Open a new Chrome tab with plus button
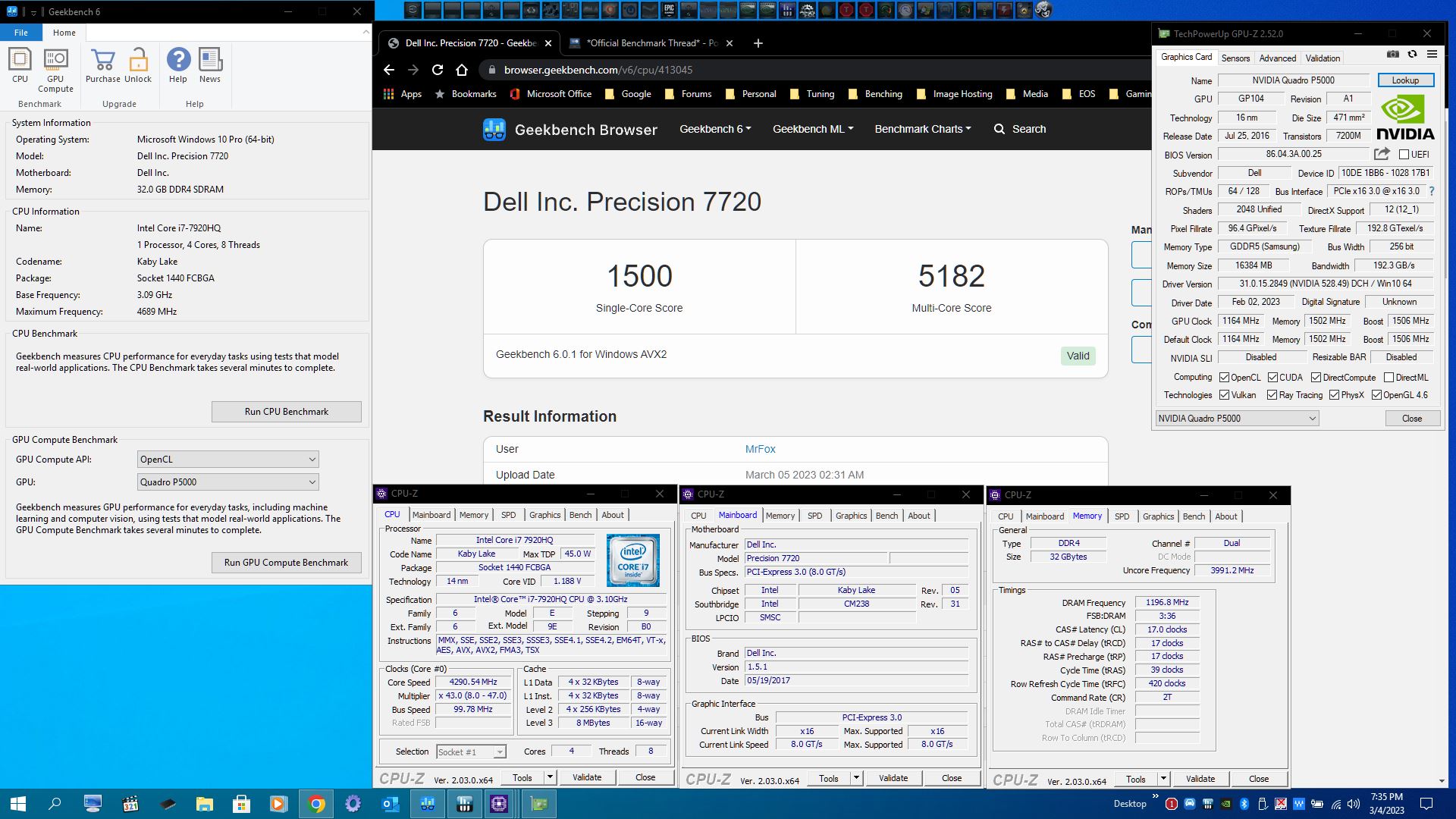 [x=758, y=43]
